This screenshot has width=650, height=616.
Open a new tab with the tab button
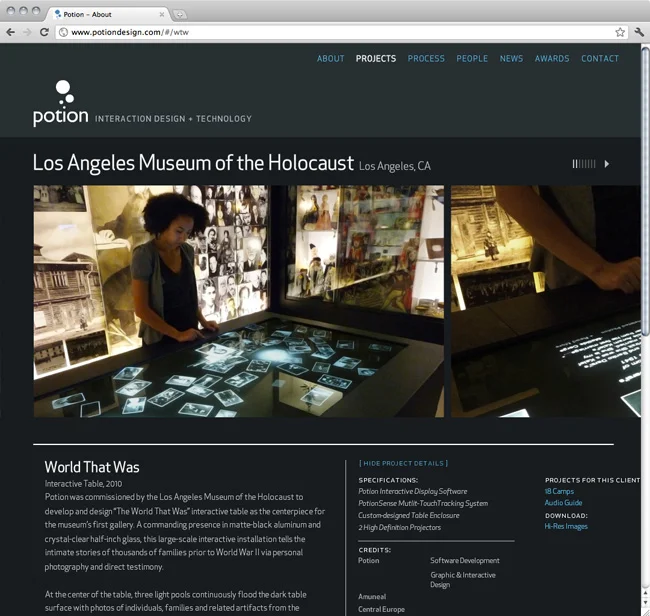(179, 15)
